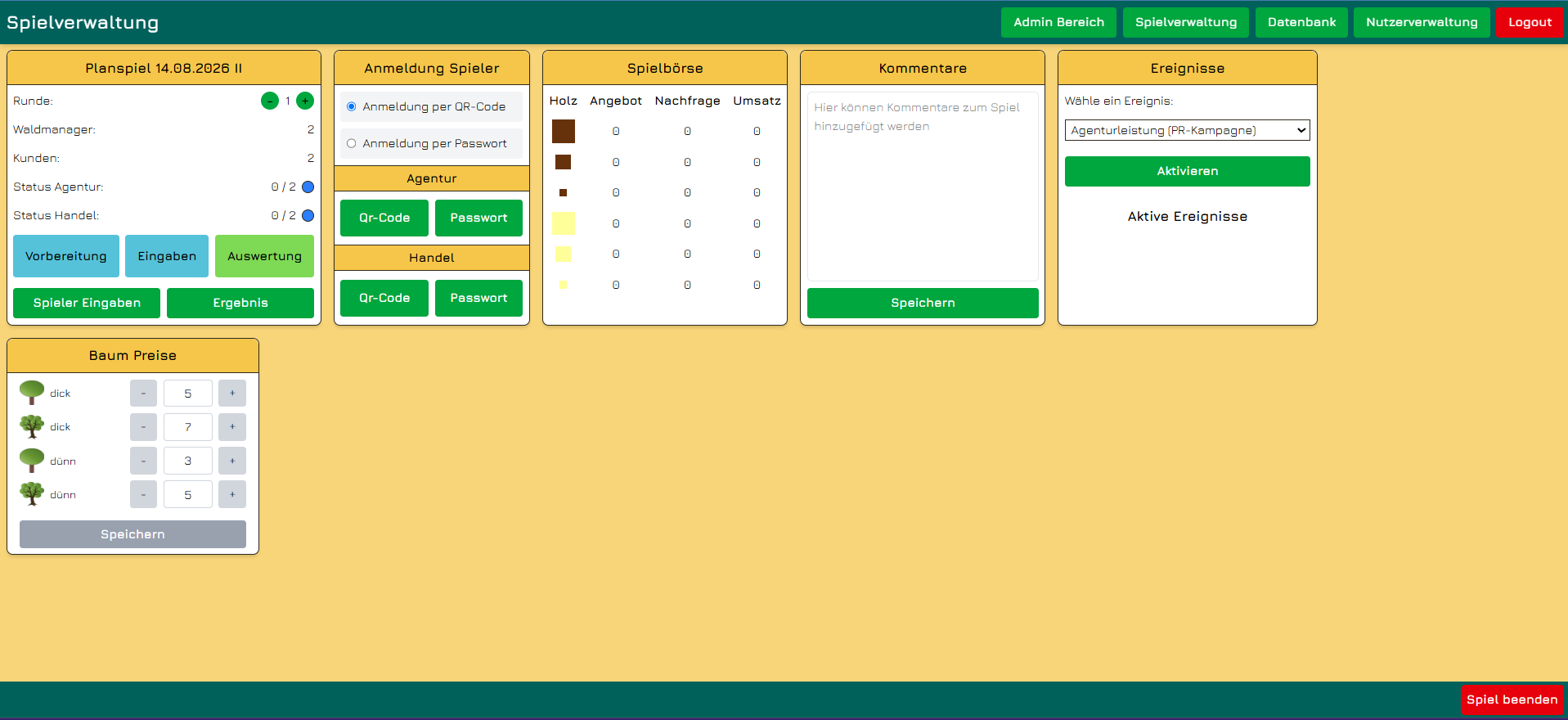
Task: Click the leafy tree icon beside dick price 7
Action: click(x=32, y=426)
